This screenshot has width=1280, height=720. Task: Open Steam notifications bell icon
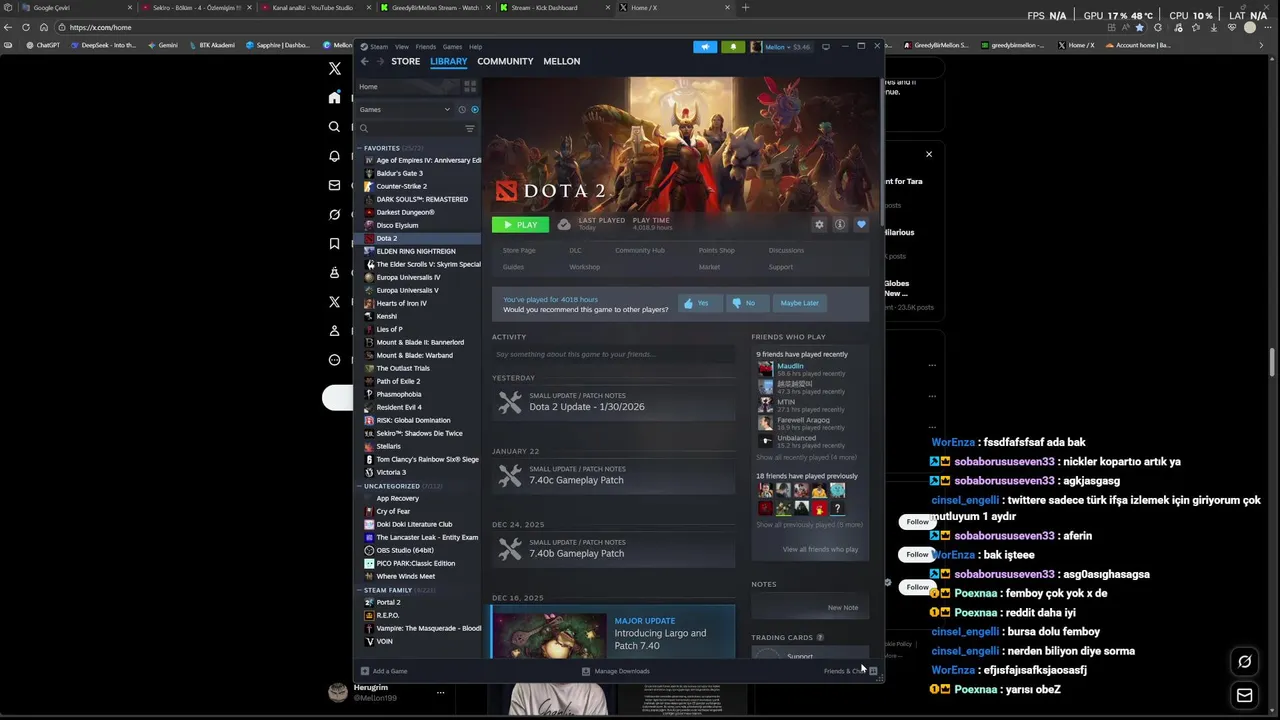[x=733, y=47]
